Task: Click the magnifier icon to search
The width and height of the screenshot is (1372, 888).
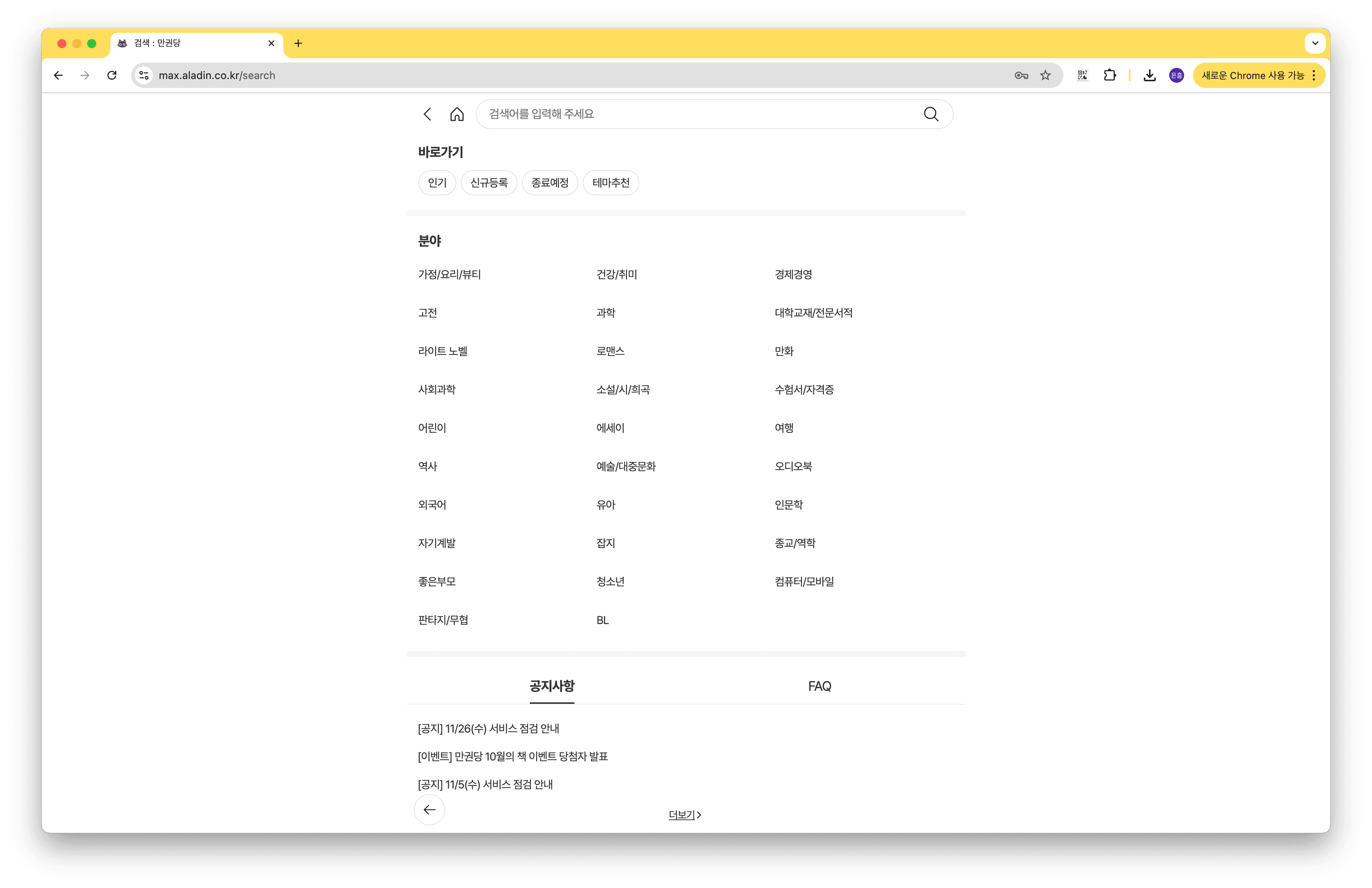Action: tap(931, 114)
